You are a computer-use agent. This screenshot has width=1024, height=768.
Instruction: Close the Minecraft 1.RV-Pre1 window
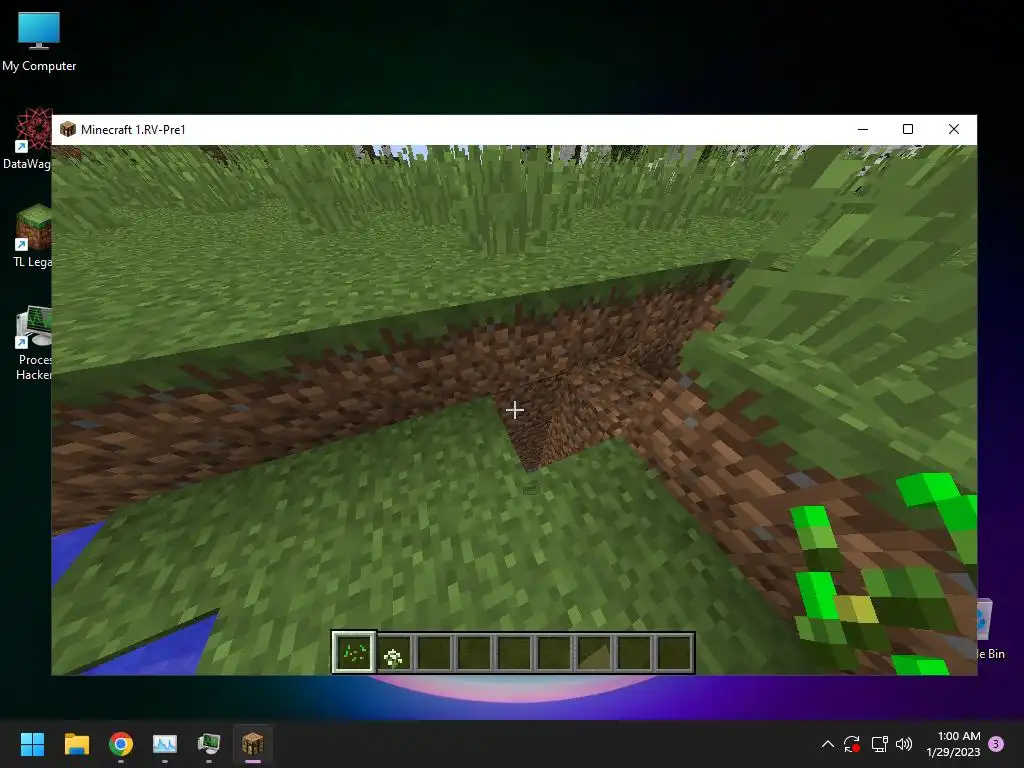point(953,129)
